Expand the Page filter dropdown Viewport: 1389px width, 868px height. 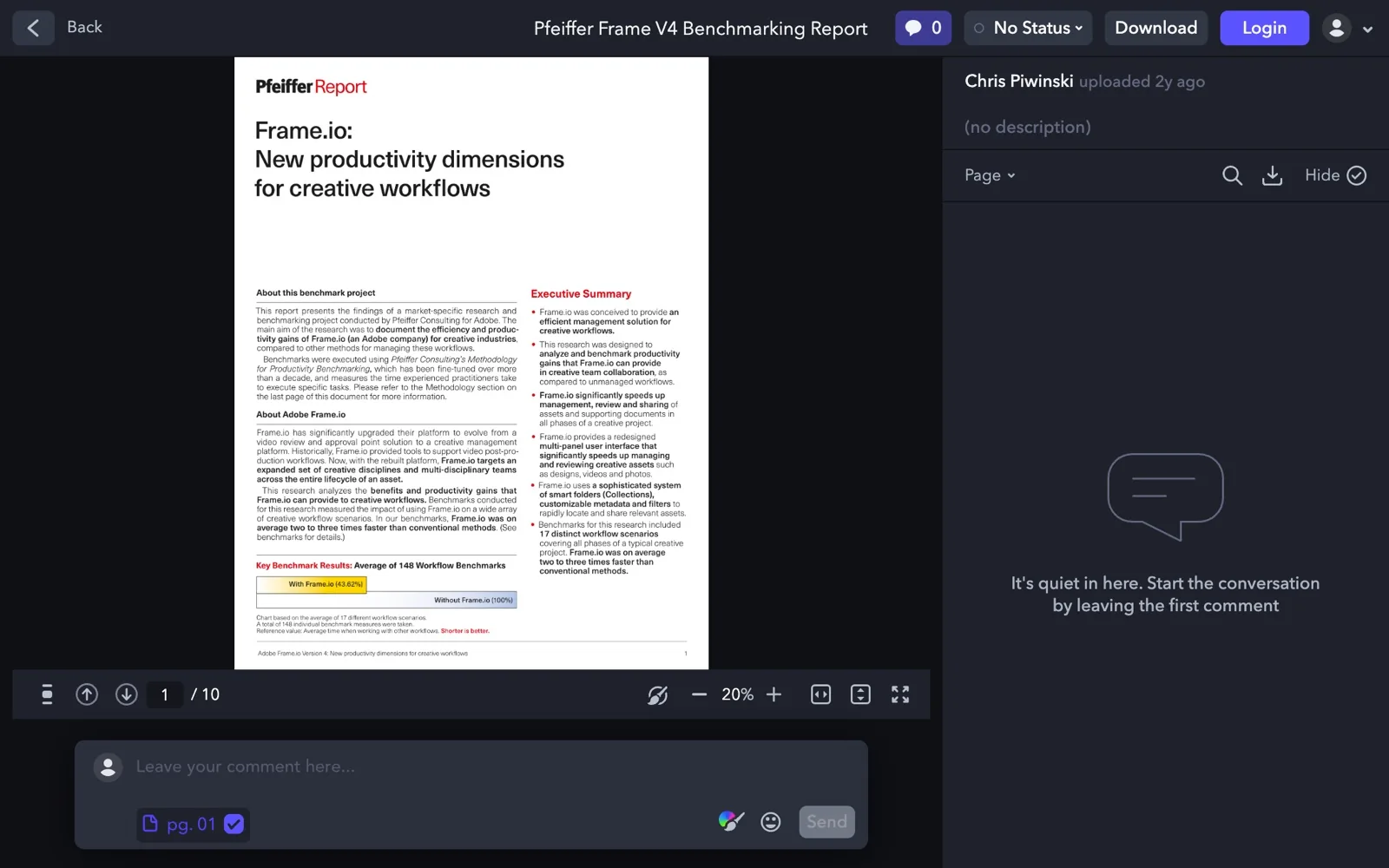tap(990, 175)
